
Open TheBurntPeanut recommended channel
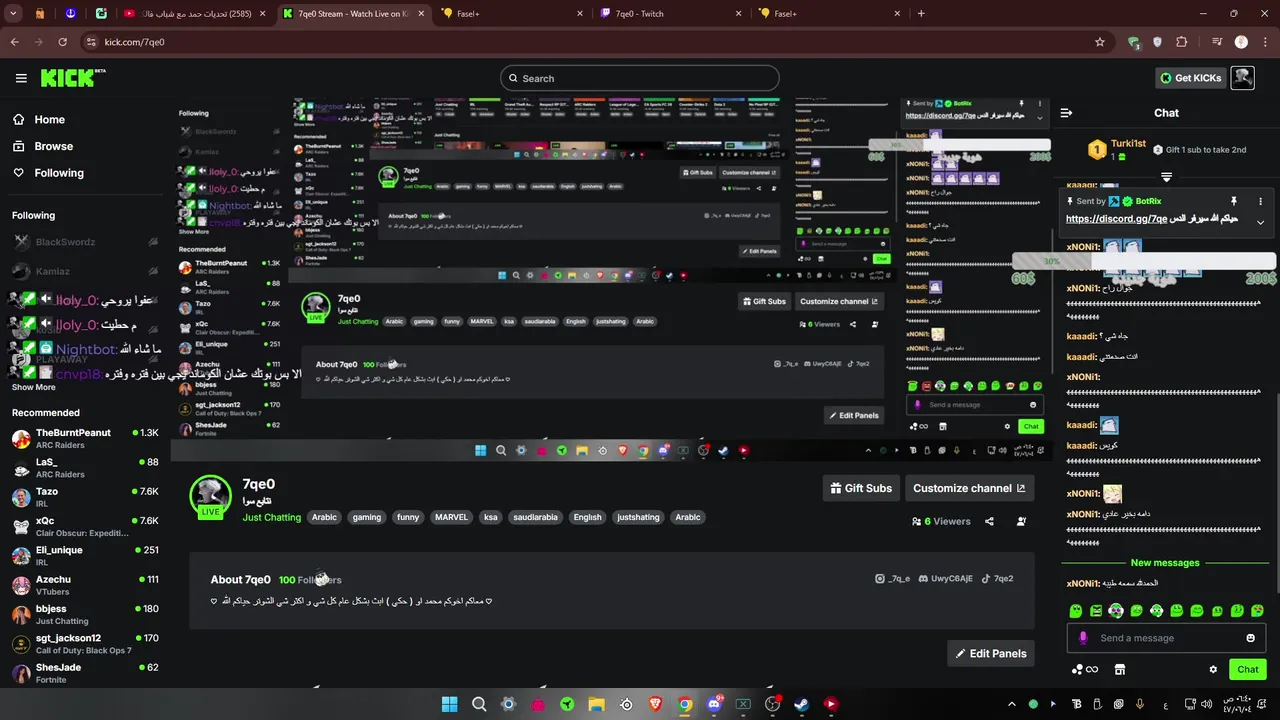click(85, 438)
